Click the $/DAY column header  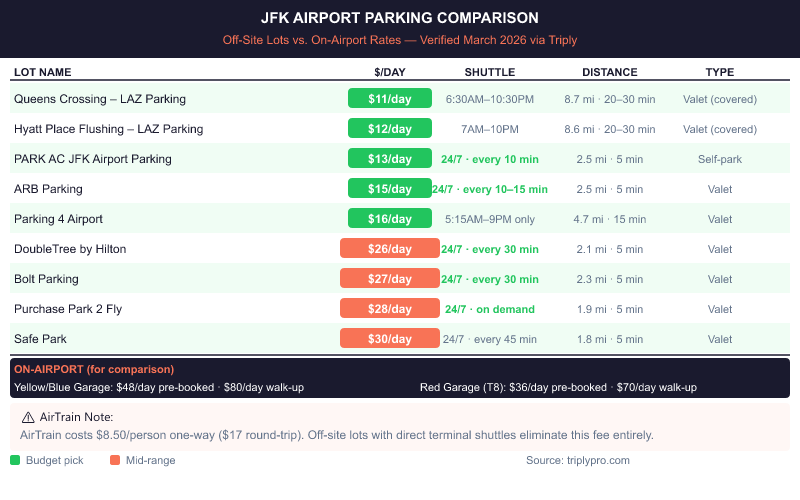click(390, 72)
